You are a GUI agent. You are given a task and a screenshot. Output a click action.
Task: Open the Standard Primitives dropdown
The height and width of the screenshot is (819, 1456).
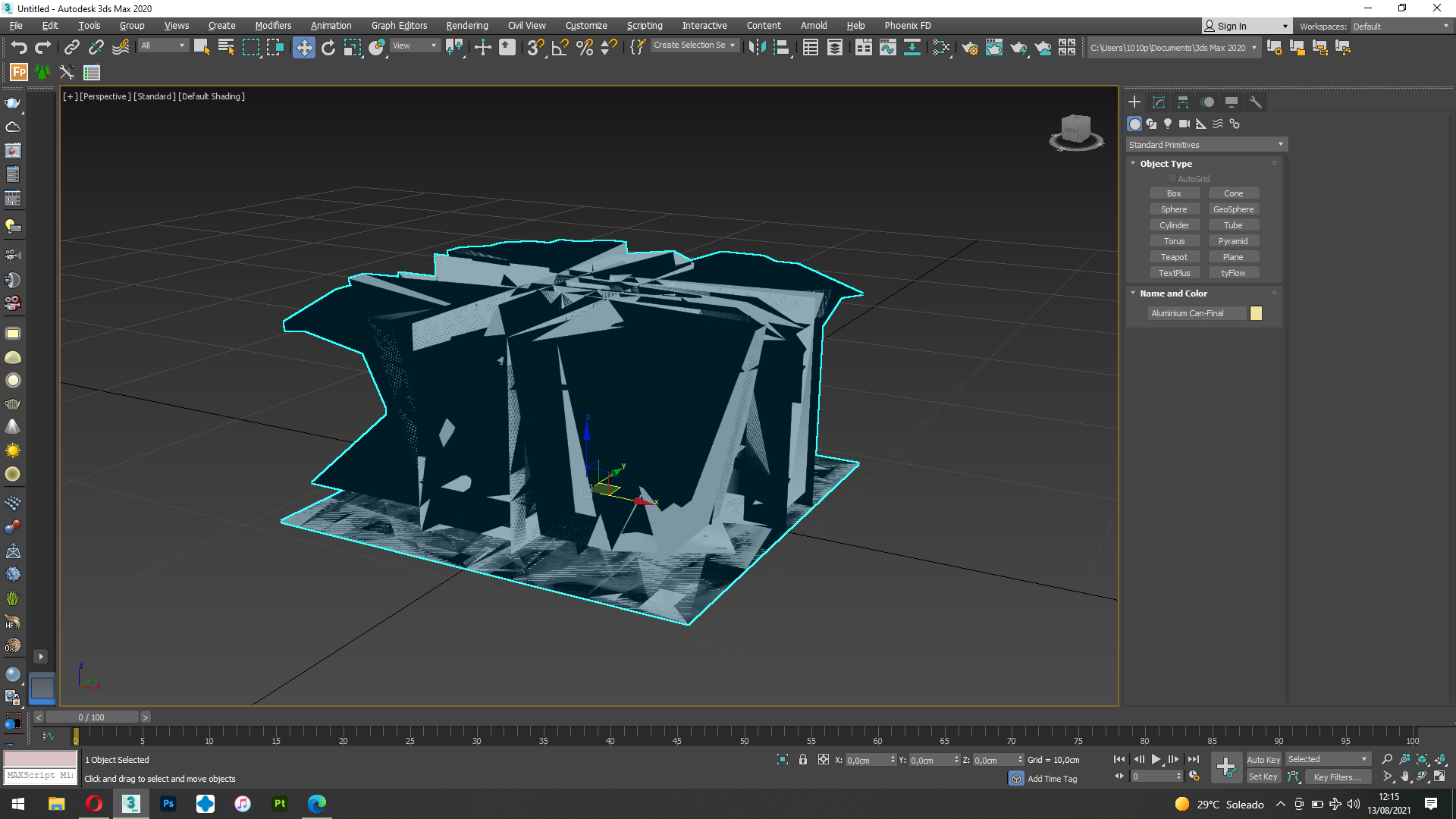1206,144
